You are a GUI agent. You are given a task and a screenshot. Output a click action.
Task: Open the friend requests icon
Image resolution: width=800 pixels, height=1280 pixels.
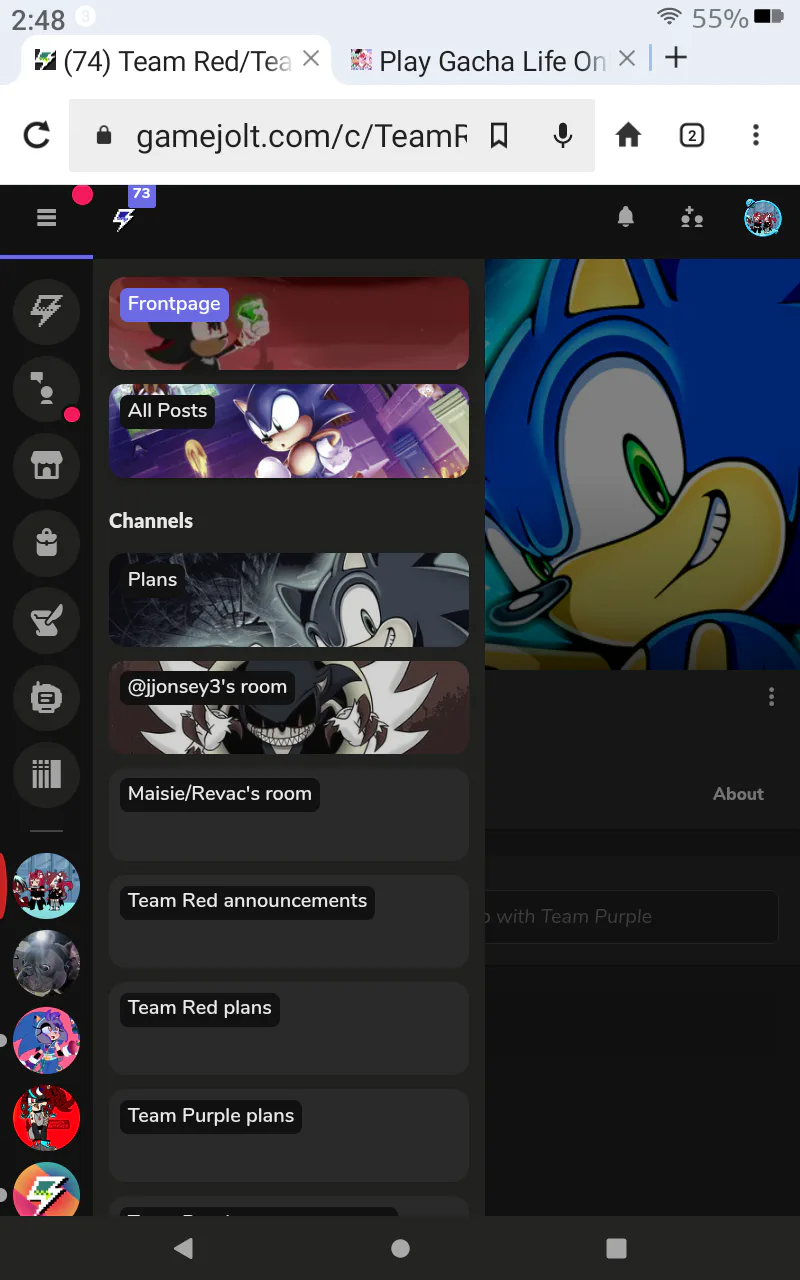pos(692,217)
